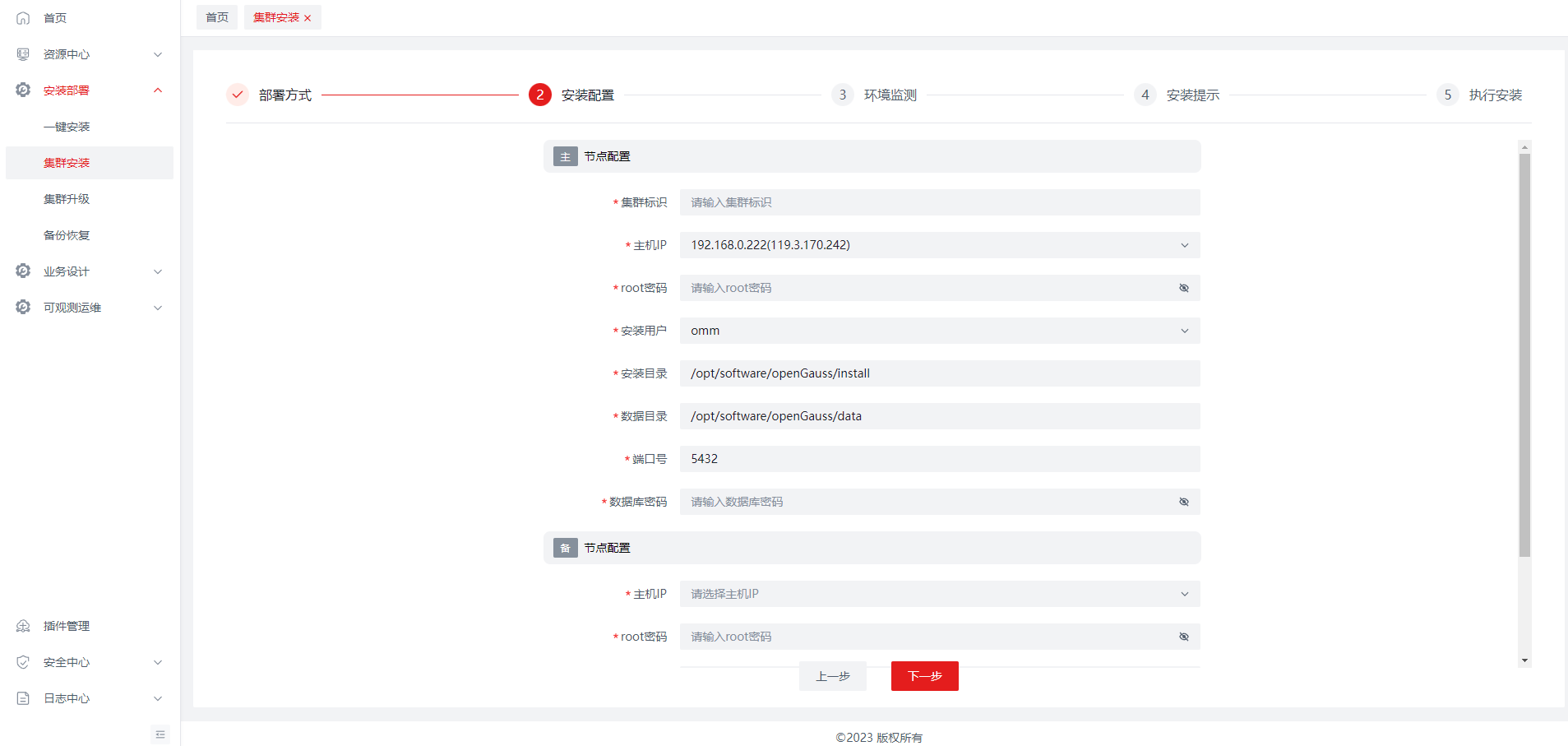
Task: Reveal standby node root password
Action: [1184, 637]
